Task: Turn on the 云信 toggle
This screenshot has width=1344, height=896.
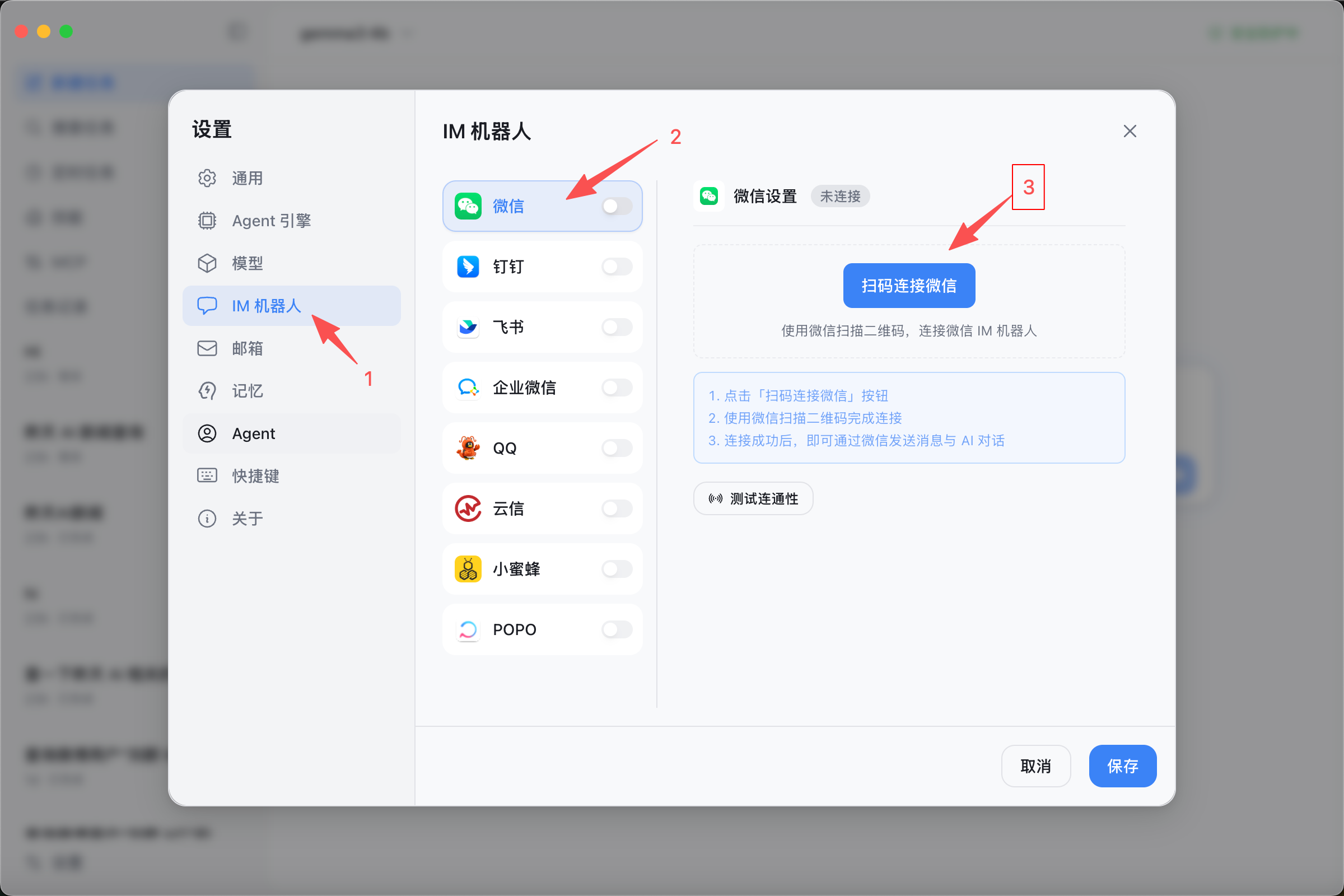Action: [617, 508]
